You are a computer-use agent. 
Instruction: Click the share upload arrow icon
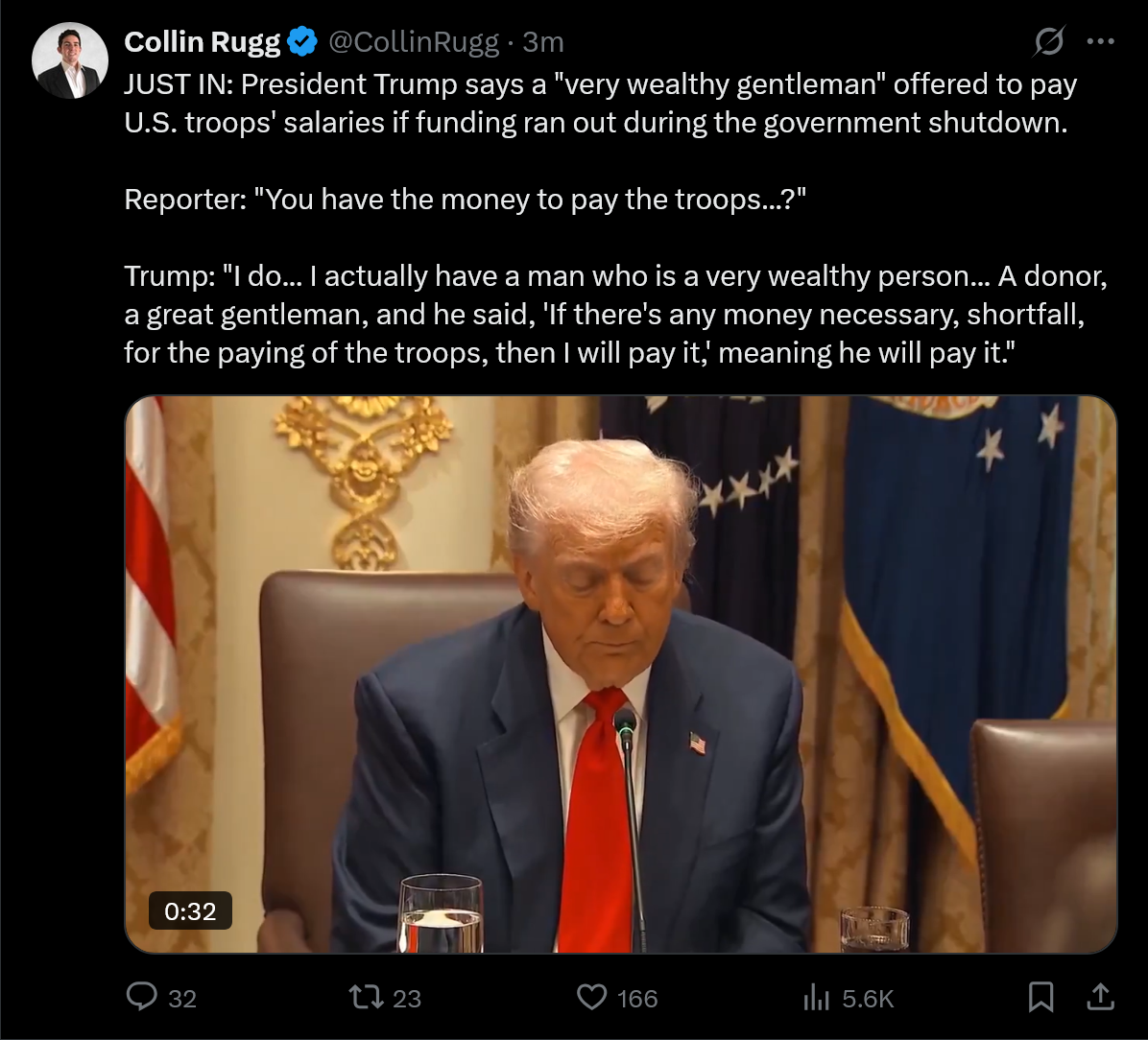(1100, 997)
